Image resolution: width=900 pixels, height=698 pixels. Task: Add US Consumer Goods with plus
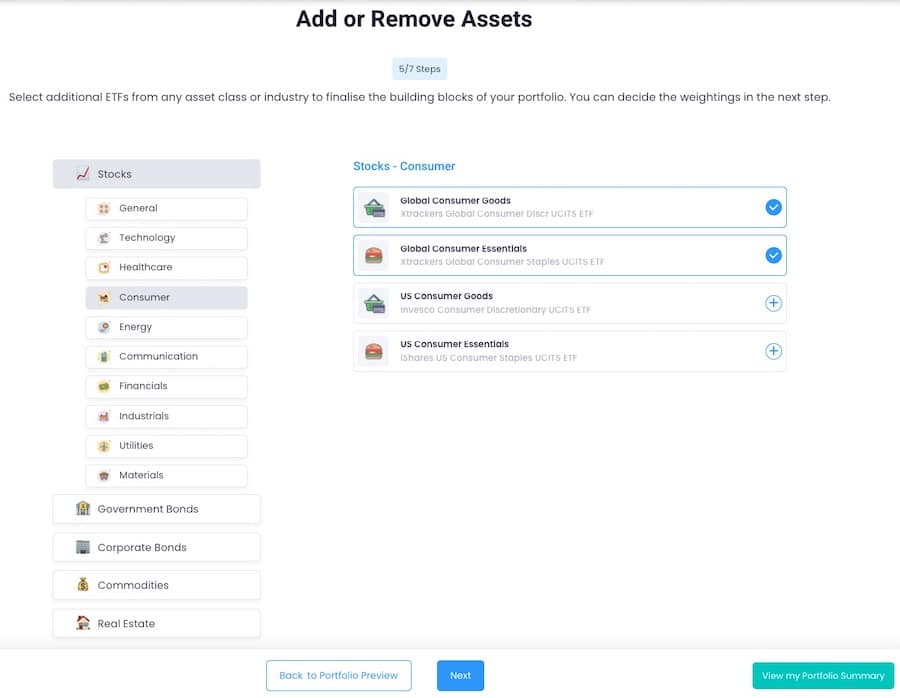tap(773, 303)
